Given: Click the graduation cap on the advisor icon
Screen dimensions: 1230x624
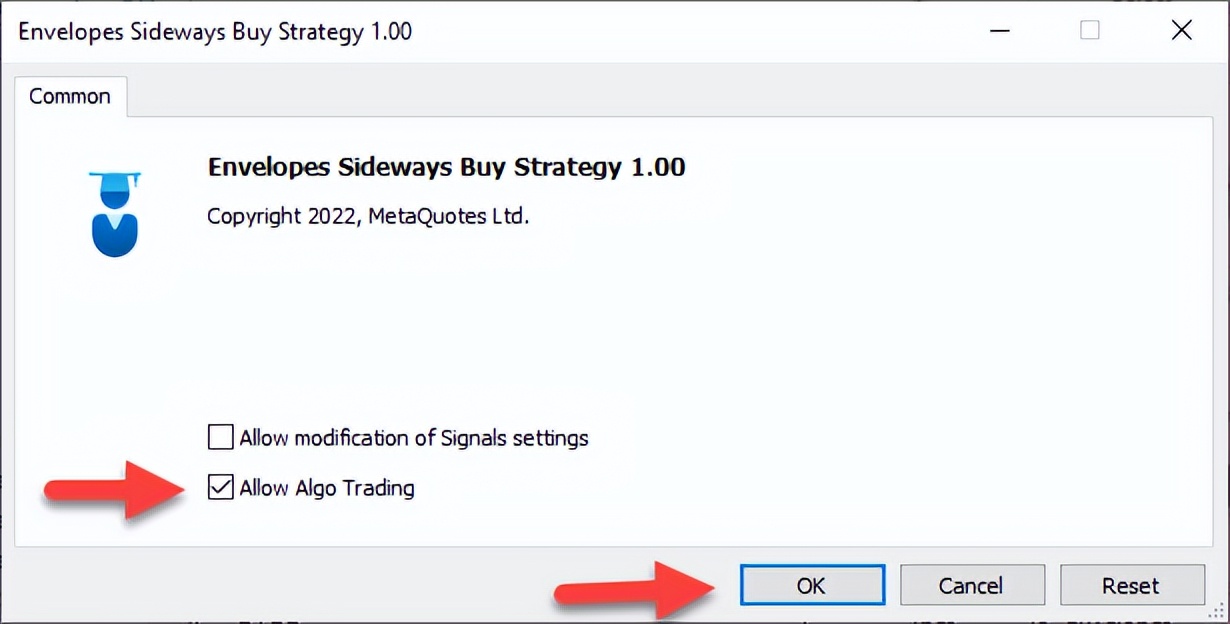Looking at the screenshot, I should click(x=114, y=181).
